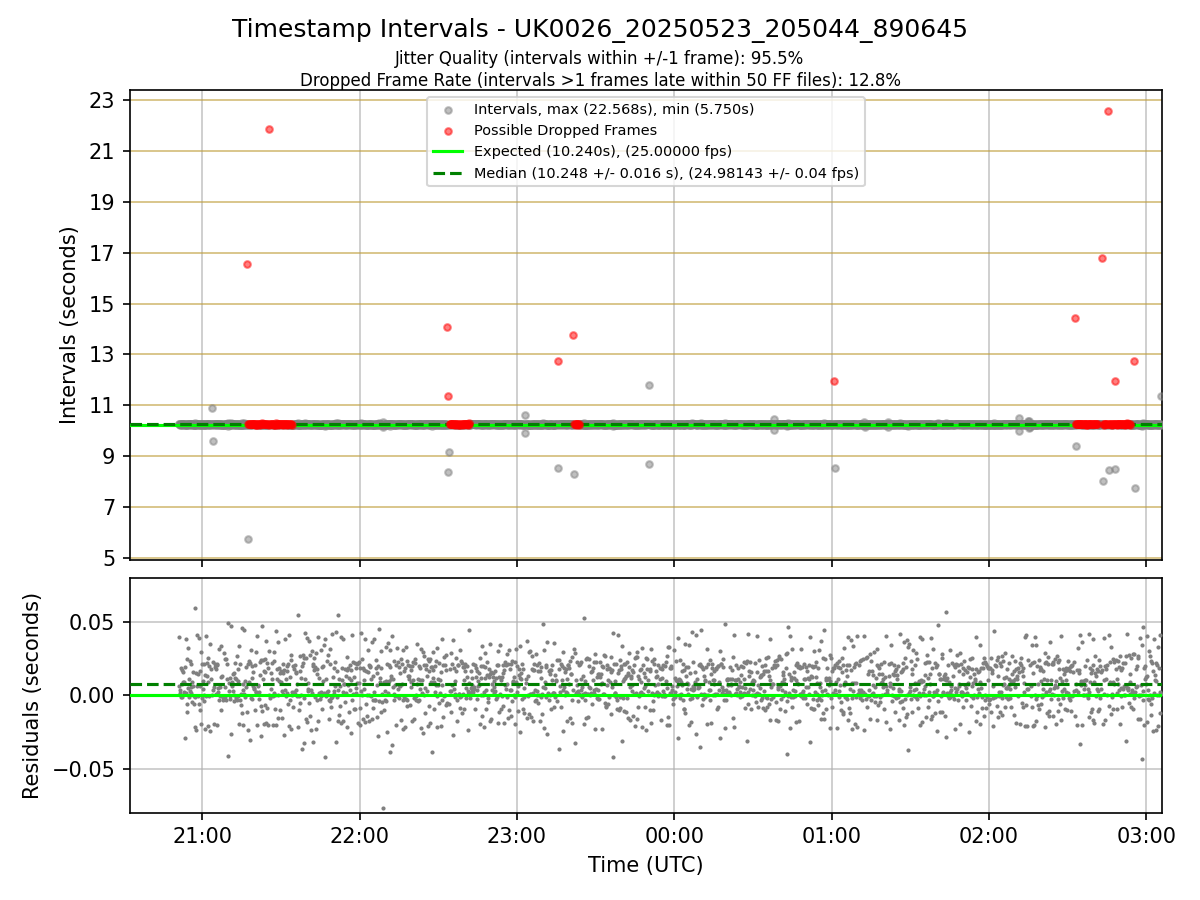The image size is (1200, 900).
Task: Click the '01:00' x-axis tick label
Action: (x=832, y=834)
